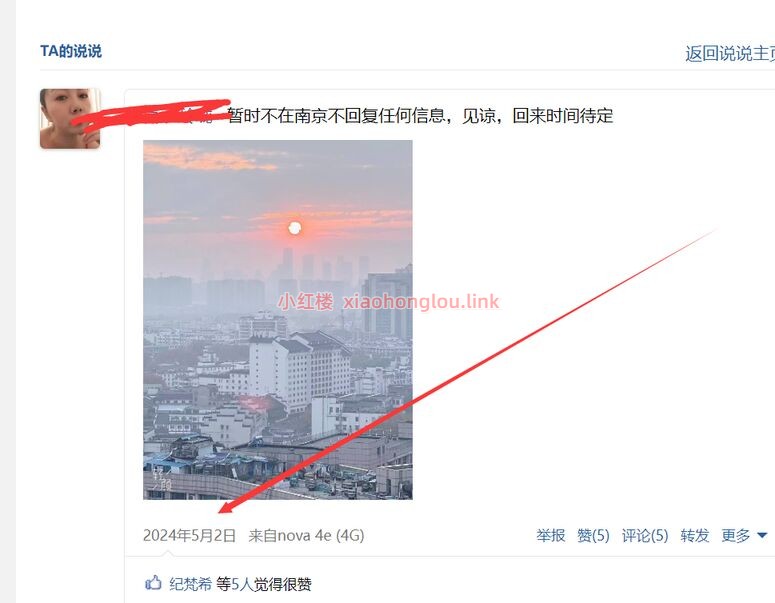Click the post text about 南京

click(x=420, y=116)
